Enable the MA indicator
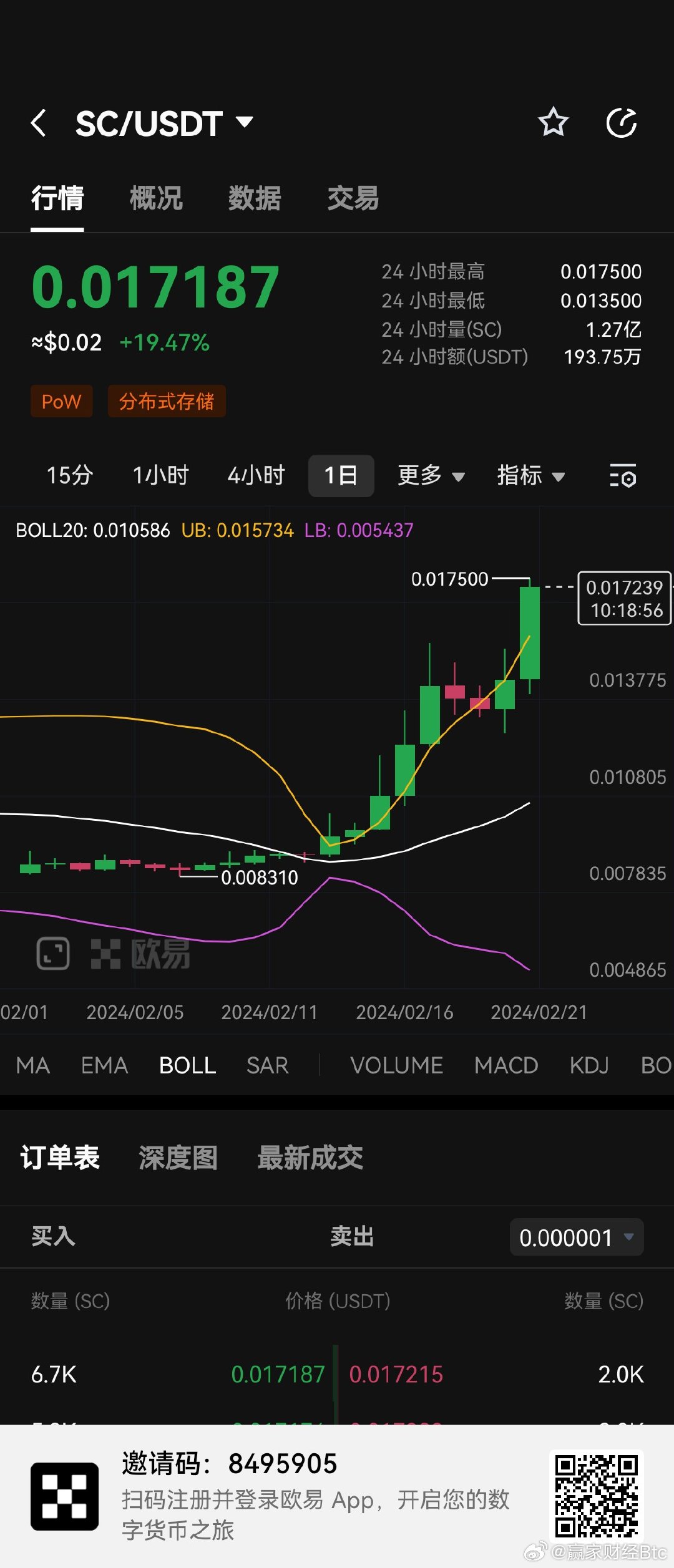The height and width of the screenshot is (1568, 674). (33, 1065)
